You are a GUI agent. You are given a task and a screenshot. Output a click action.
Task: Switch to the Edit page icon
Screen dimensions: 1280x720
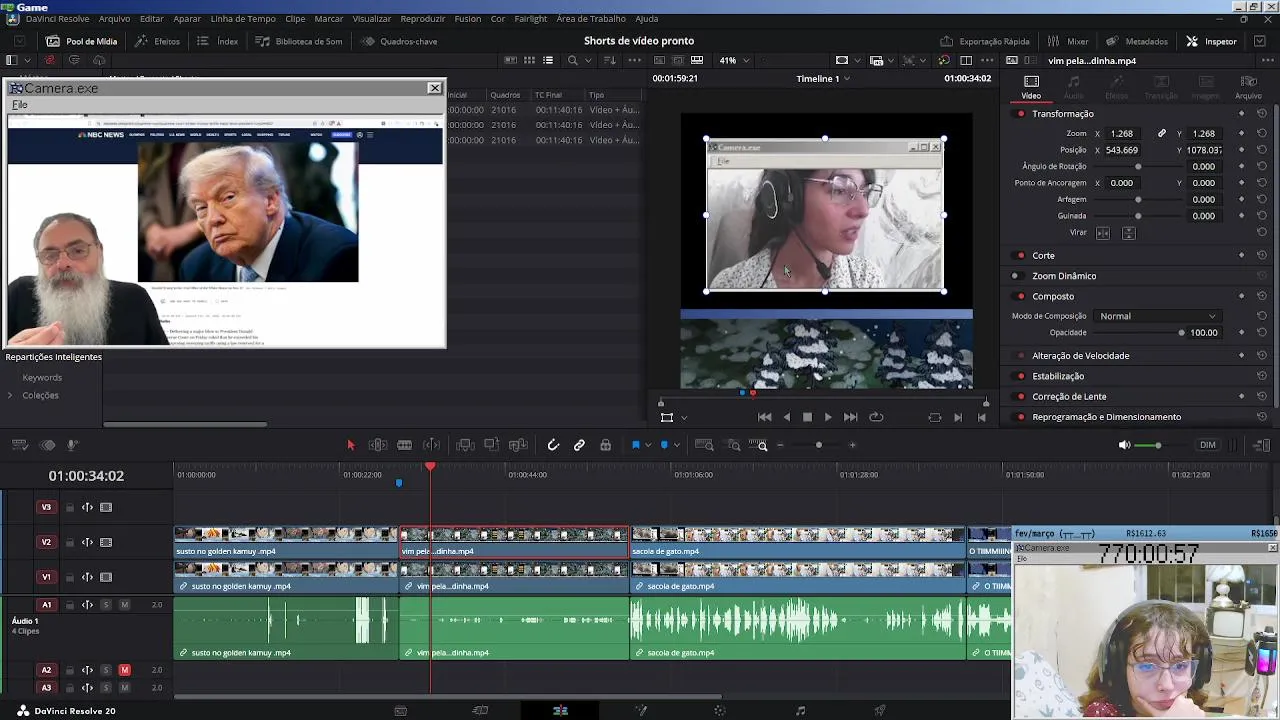click(560, 711)
